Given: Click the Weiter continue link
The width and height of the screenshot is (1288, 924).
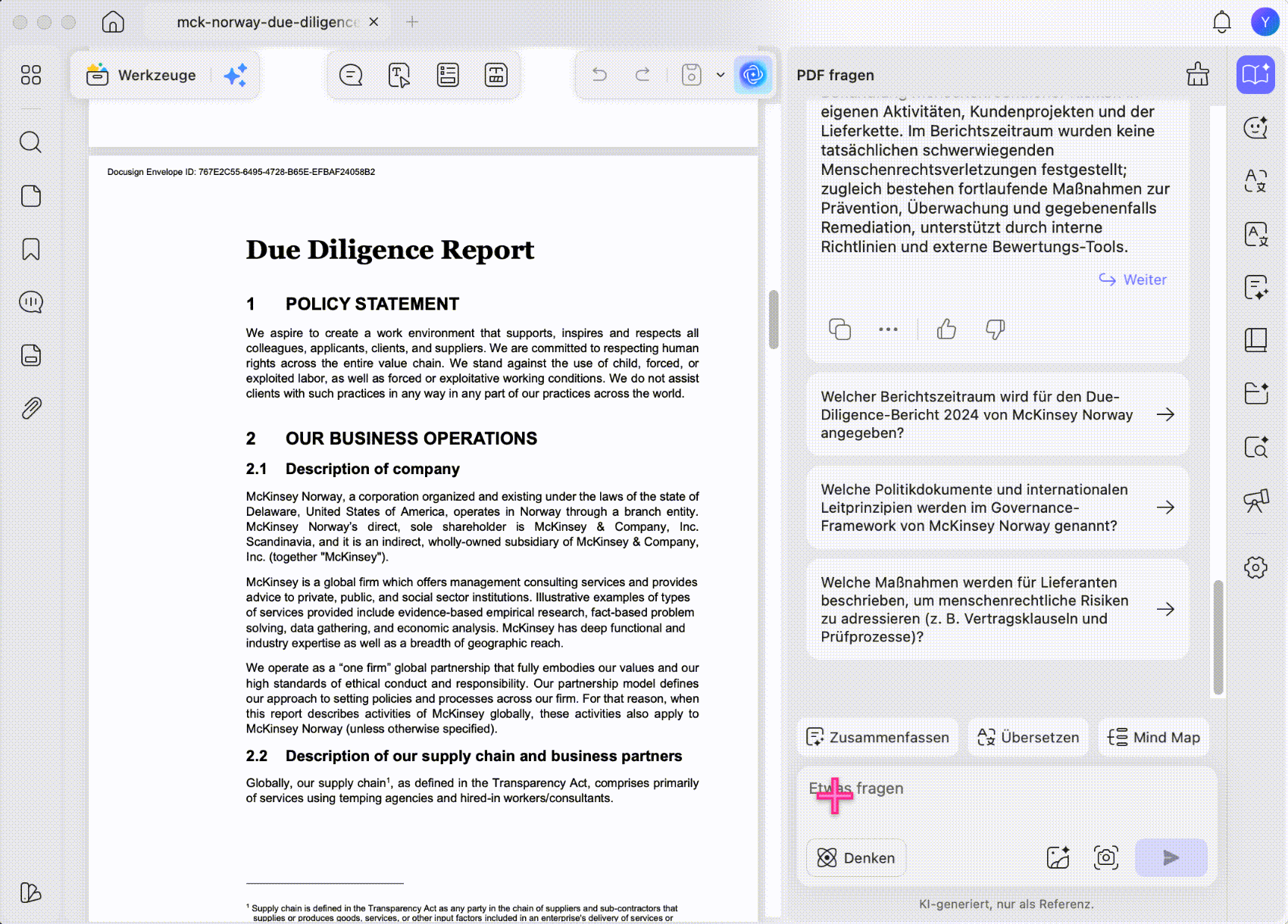Looking at the screenshot, I should (1133, 279).
